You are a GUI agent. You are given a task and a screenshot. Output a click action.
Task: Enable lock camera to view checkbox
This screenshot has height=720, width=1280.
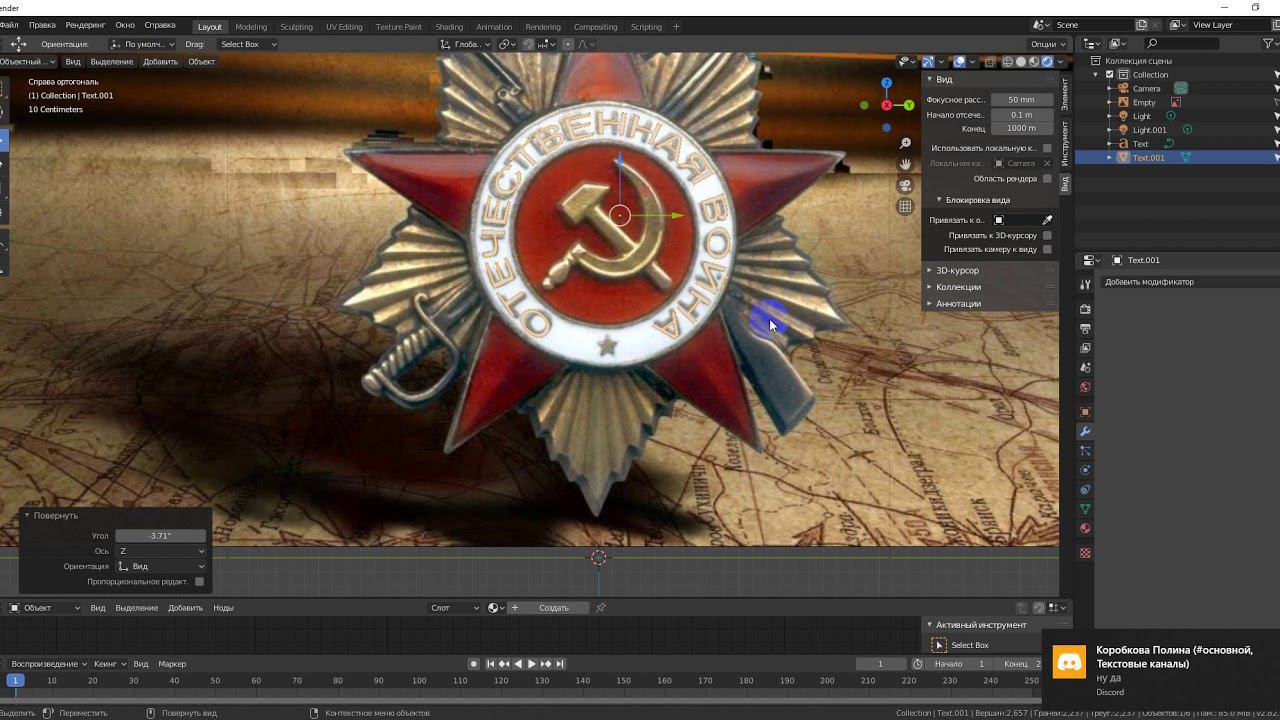1047,249
